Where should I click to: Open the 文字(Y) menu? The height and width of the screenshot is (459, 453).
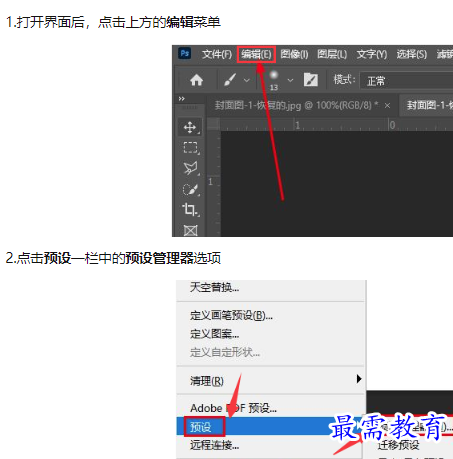click(x=371, y=54)
